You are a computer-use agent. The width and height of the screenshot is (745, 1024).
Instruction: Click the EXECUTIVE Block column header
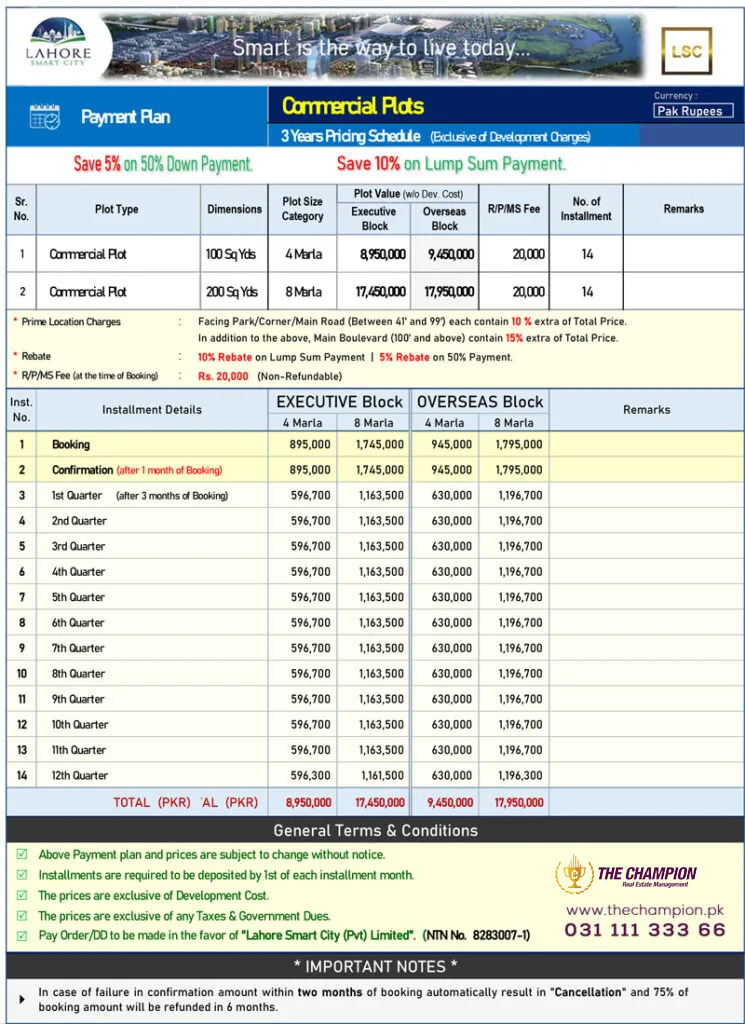tap(340, 402)
